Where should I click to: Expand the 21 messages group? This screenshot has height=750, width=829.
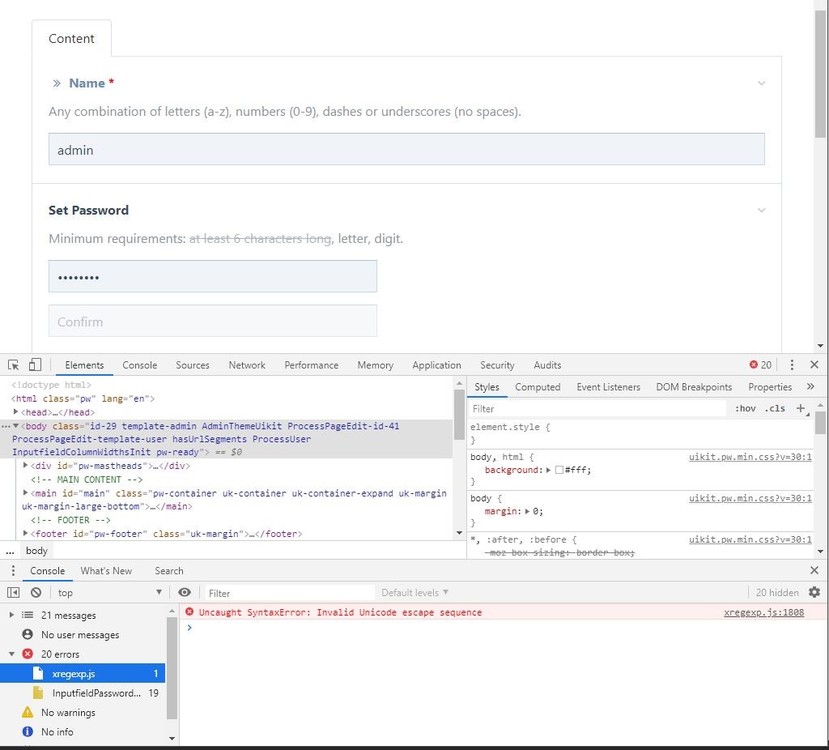(12, 615)
